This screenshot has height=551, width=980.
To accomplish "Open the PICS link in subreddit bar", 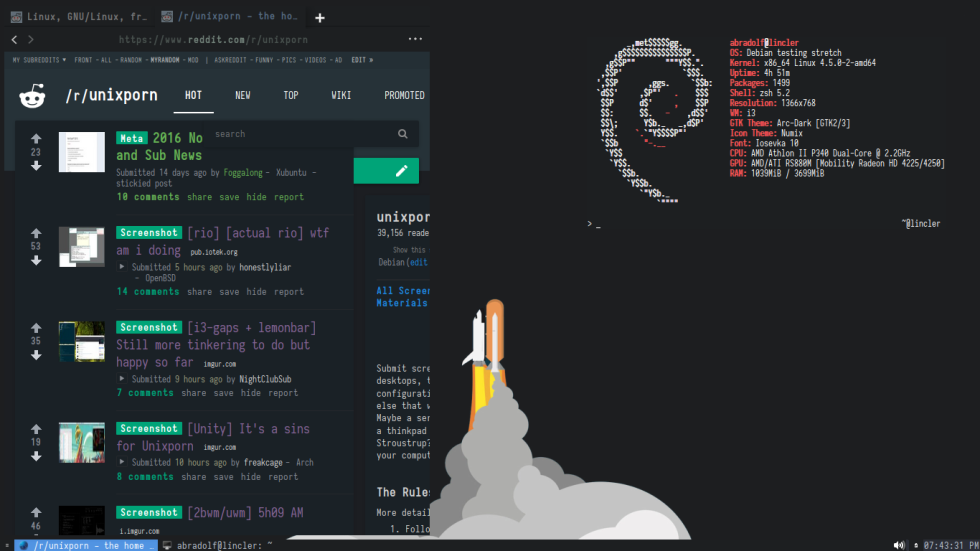I will [289, 60].
